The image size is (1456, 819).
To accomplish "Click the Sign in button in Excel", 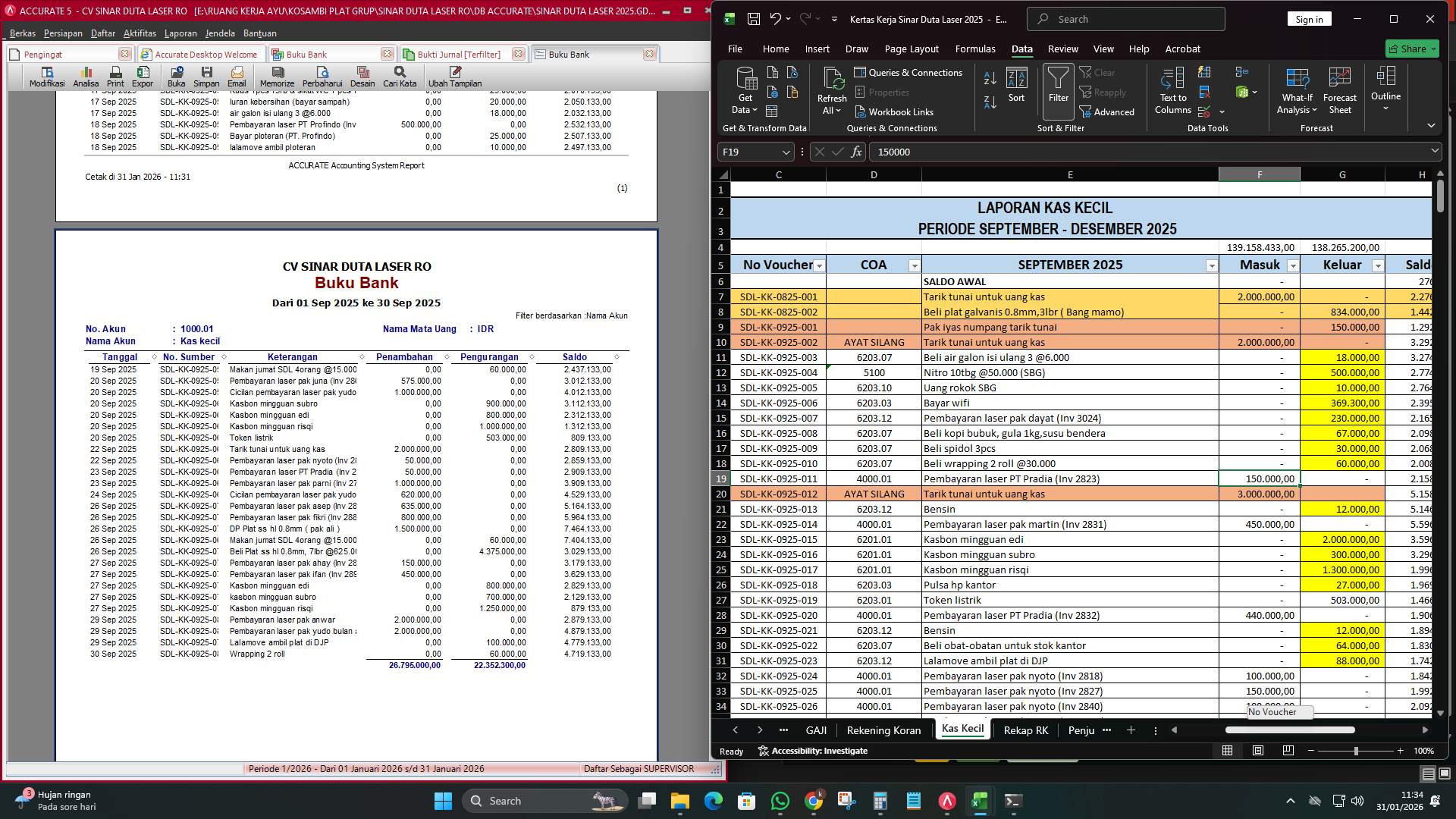I will pyautogui.click(x=1309, y=18).
